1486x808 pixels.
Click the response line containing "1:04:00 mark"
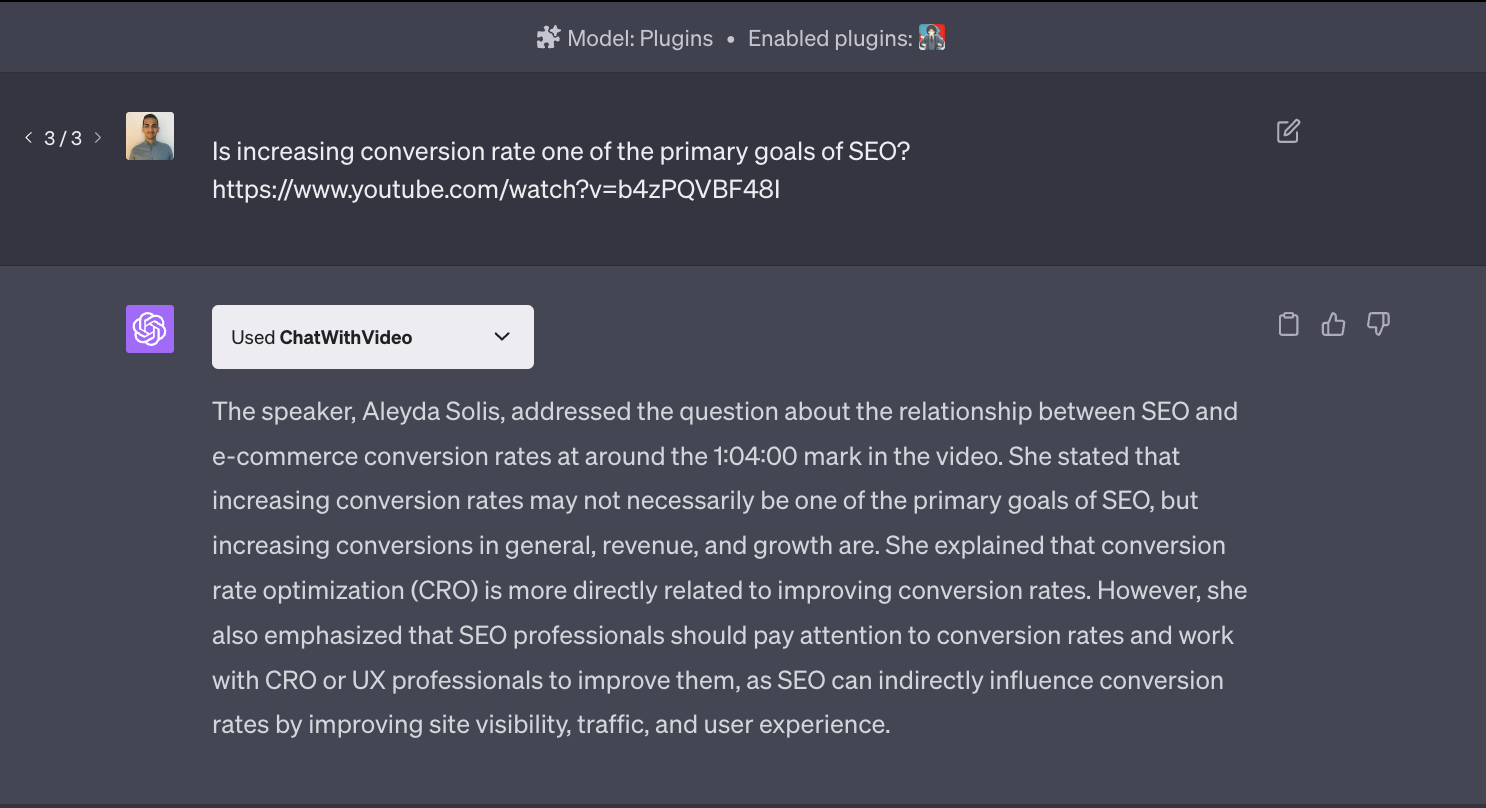click(x=696, y=456)
